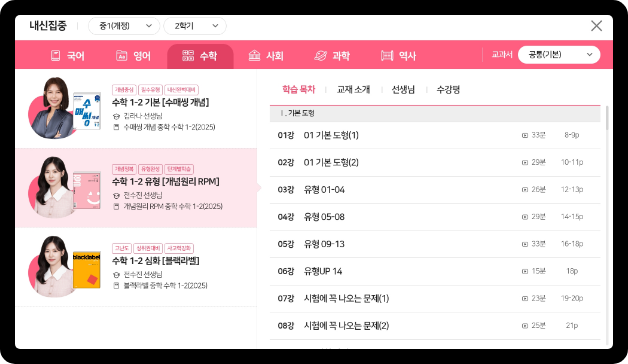Click the 16-18p page range
Image resolution: width=628 pixels, height=364 pixels.
pyautogui.click(x=572, y=244)
